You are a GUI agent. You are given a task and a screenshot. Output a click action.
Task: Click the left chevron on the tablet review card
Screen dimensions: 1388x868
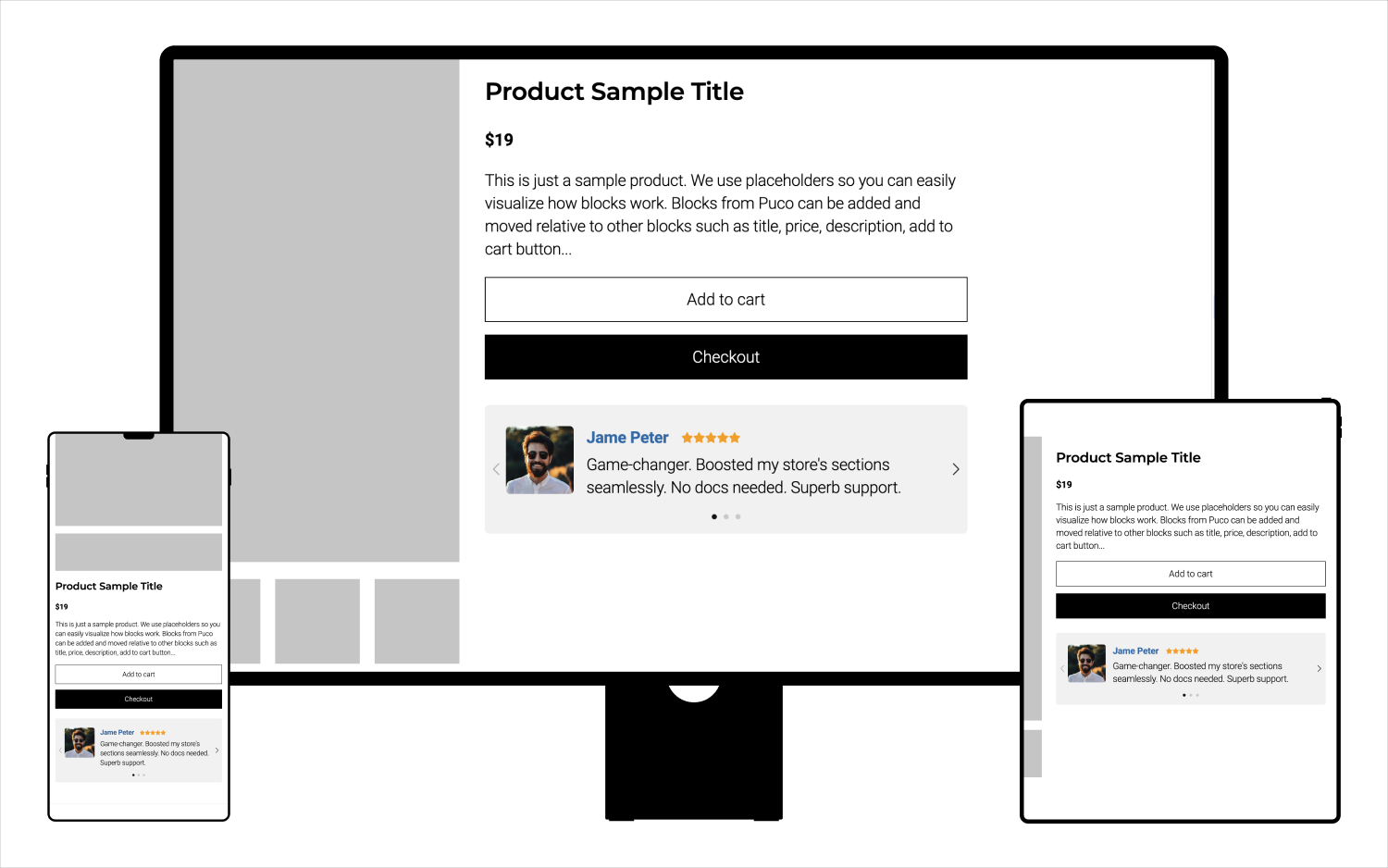click(1062, 668)
